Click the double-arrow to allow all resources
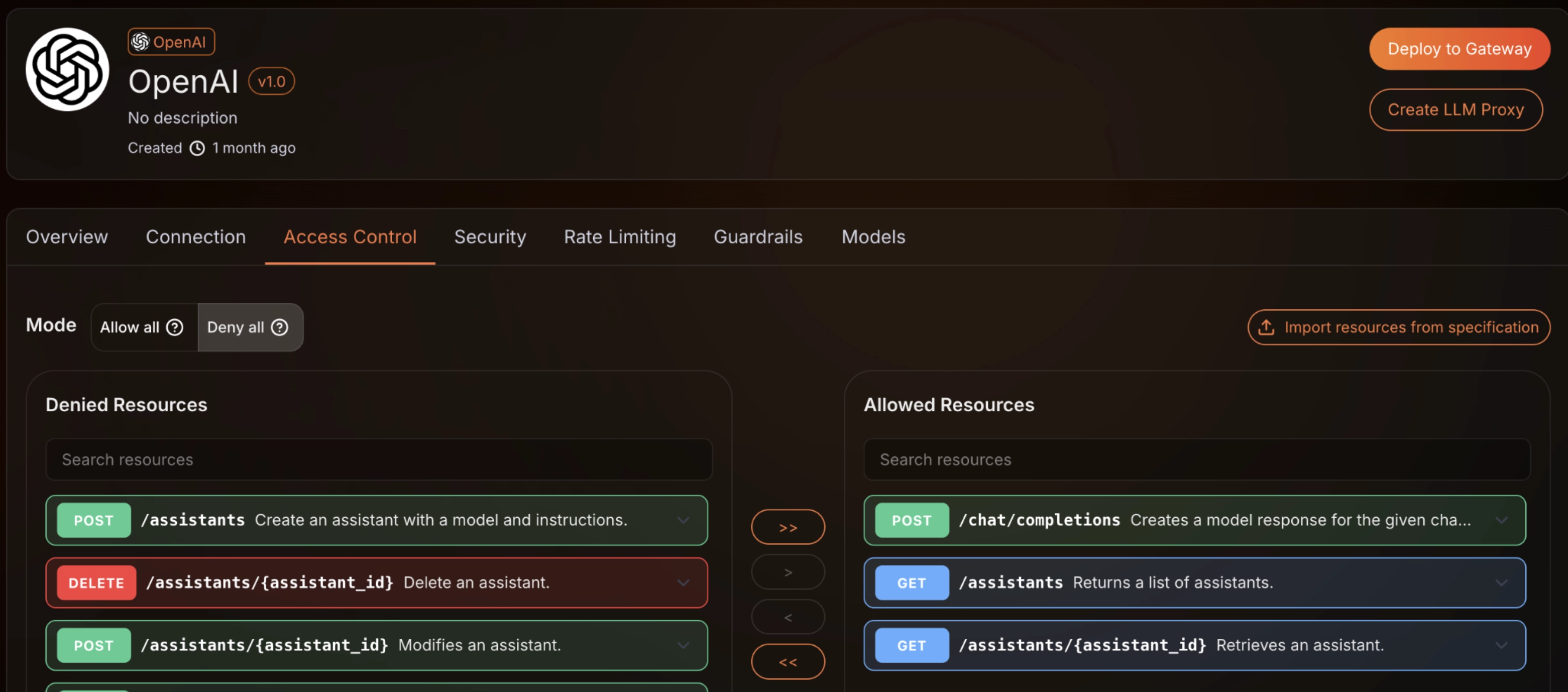 coord(788,527)
